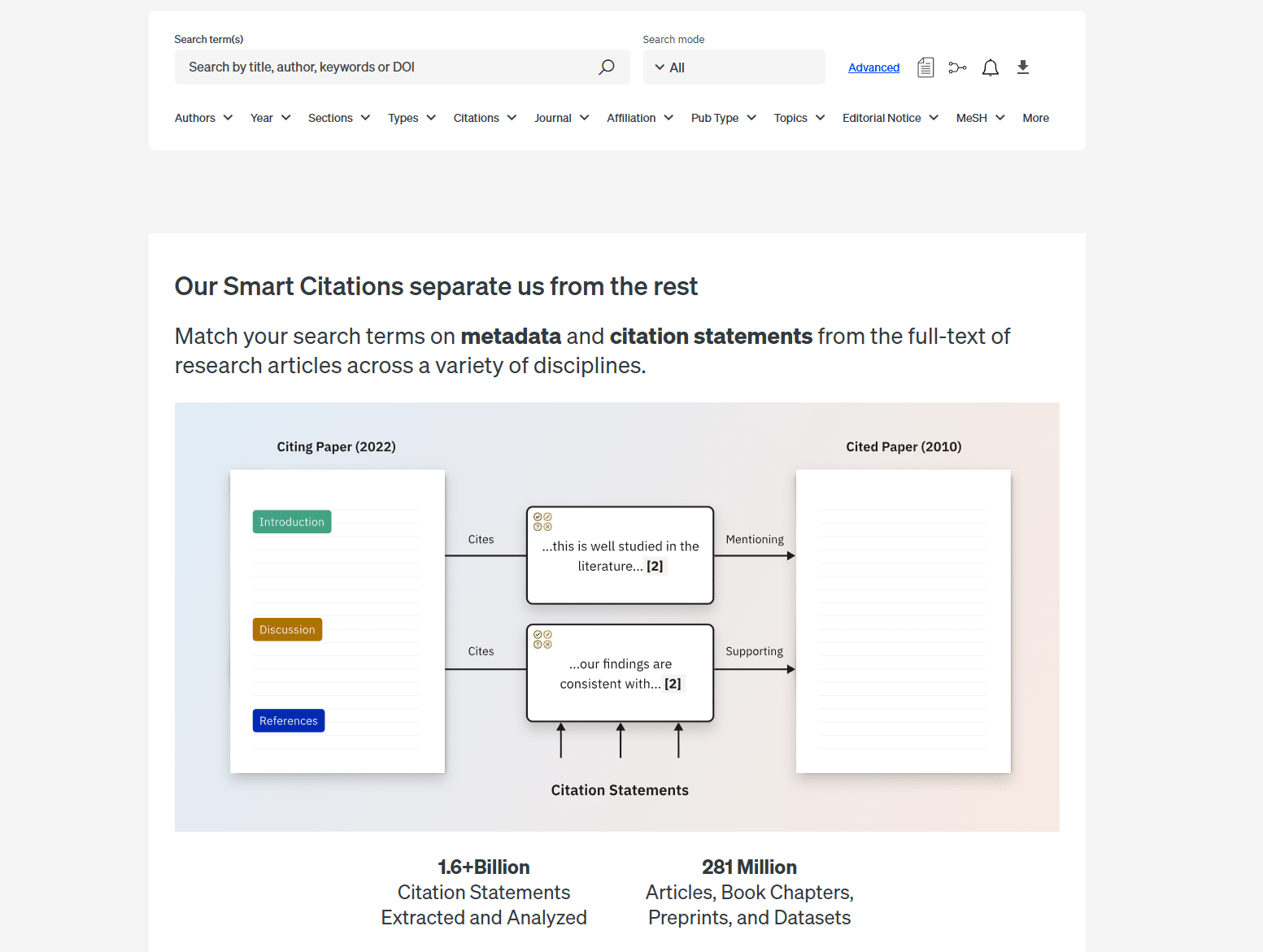Click citation type icon in 'our findings' box
Image resolution: width=1263 pixels, height=952 pixels.
(x=542, y=639)
